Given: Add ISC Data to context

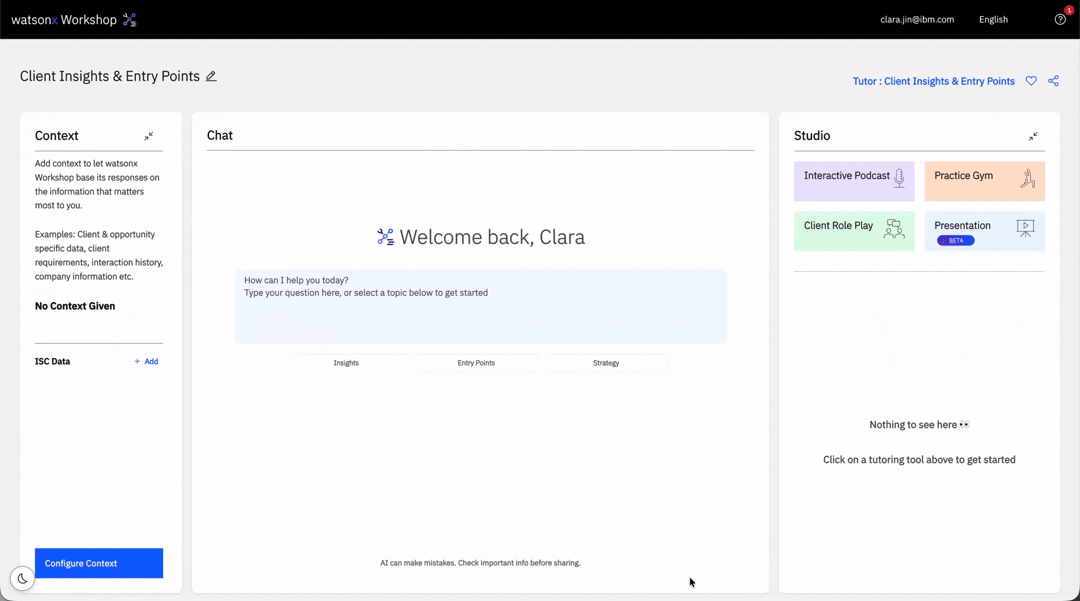Looking at the screenshot, I should coord(146,361).
